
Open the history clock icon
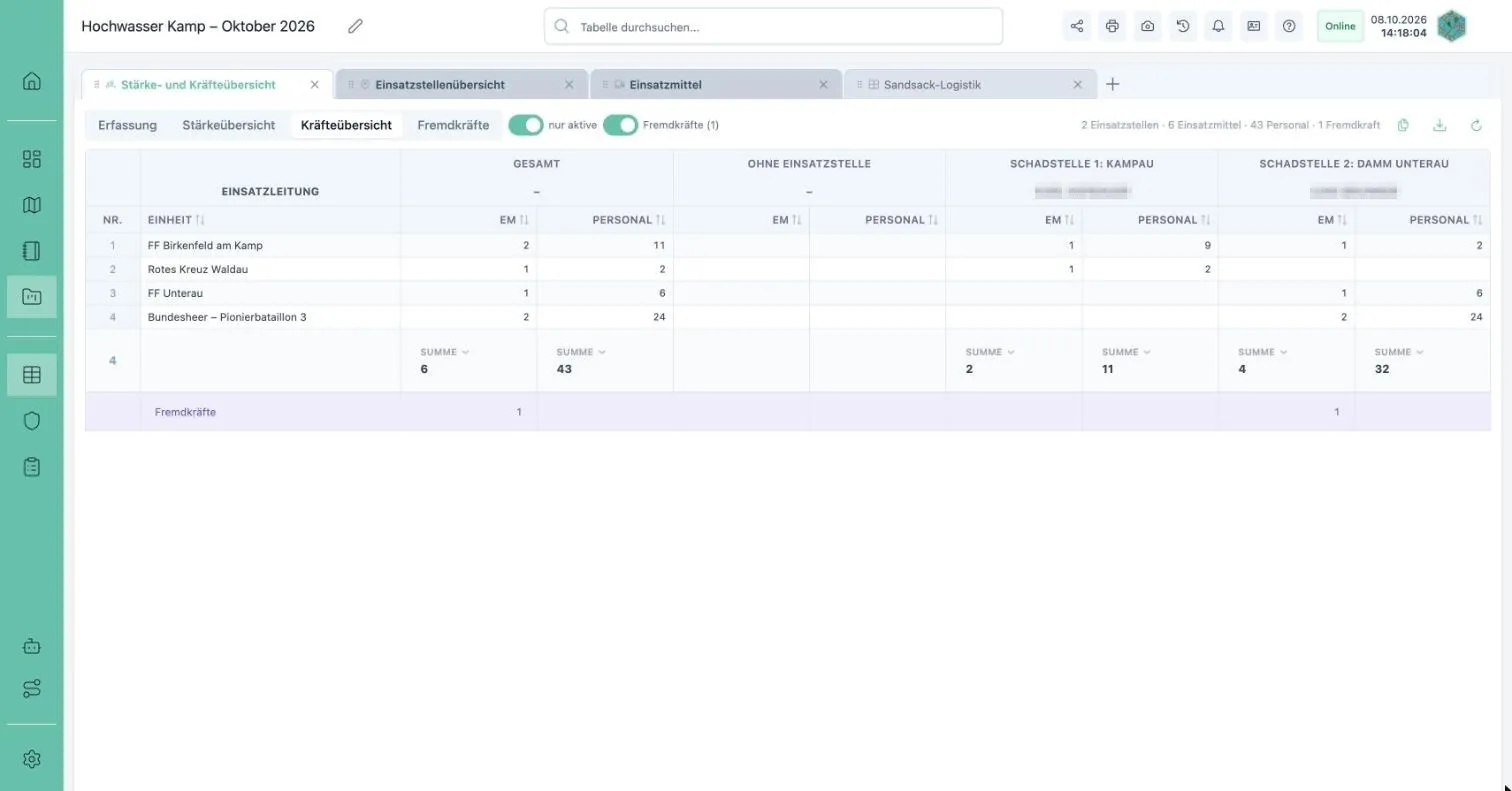pos(1183,26)
